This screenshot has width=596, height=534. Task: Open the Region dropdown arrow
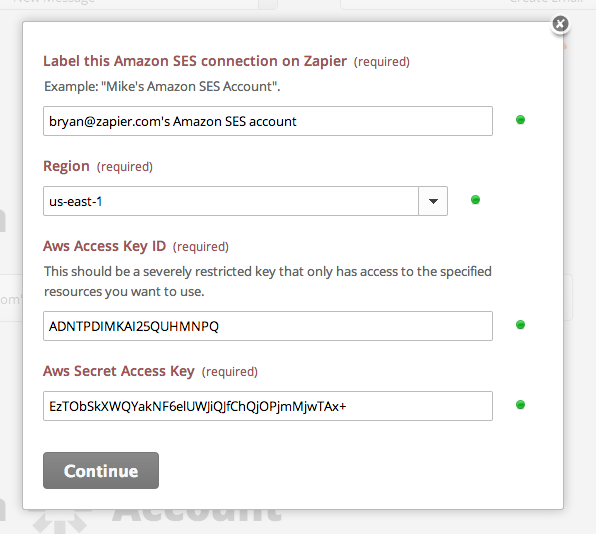point(433,201)
